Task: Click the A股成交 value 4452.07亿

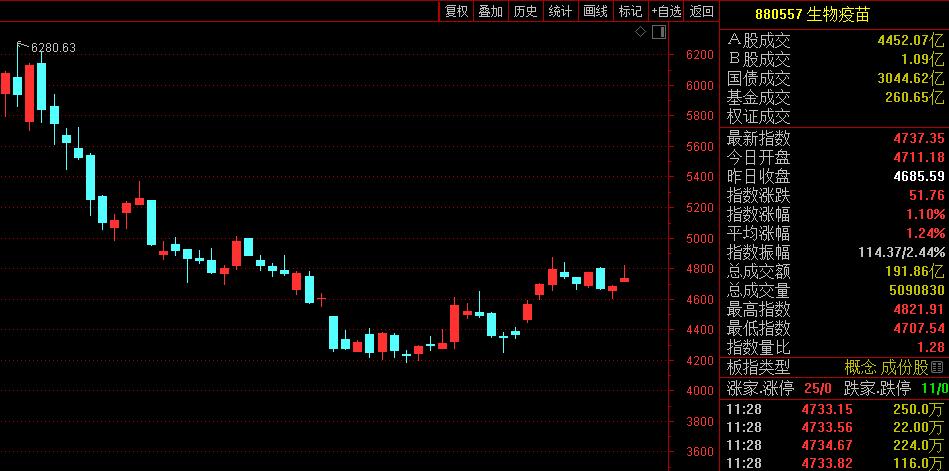Action: coord(911,41)
